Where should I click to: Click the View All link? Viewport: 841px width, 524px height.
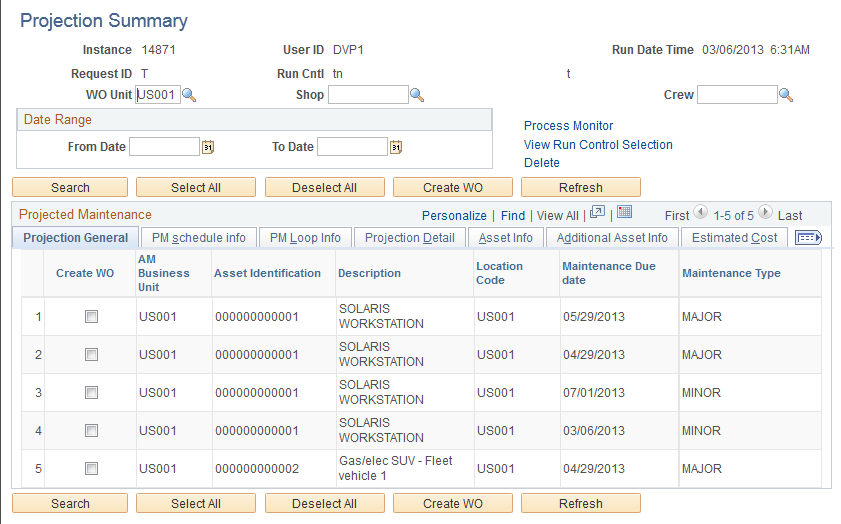[x=557, y=216]
